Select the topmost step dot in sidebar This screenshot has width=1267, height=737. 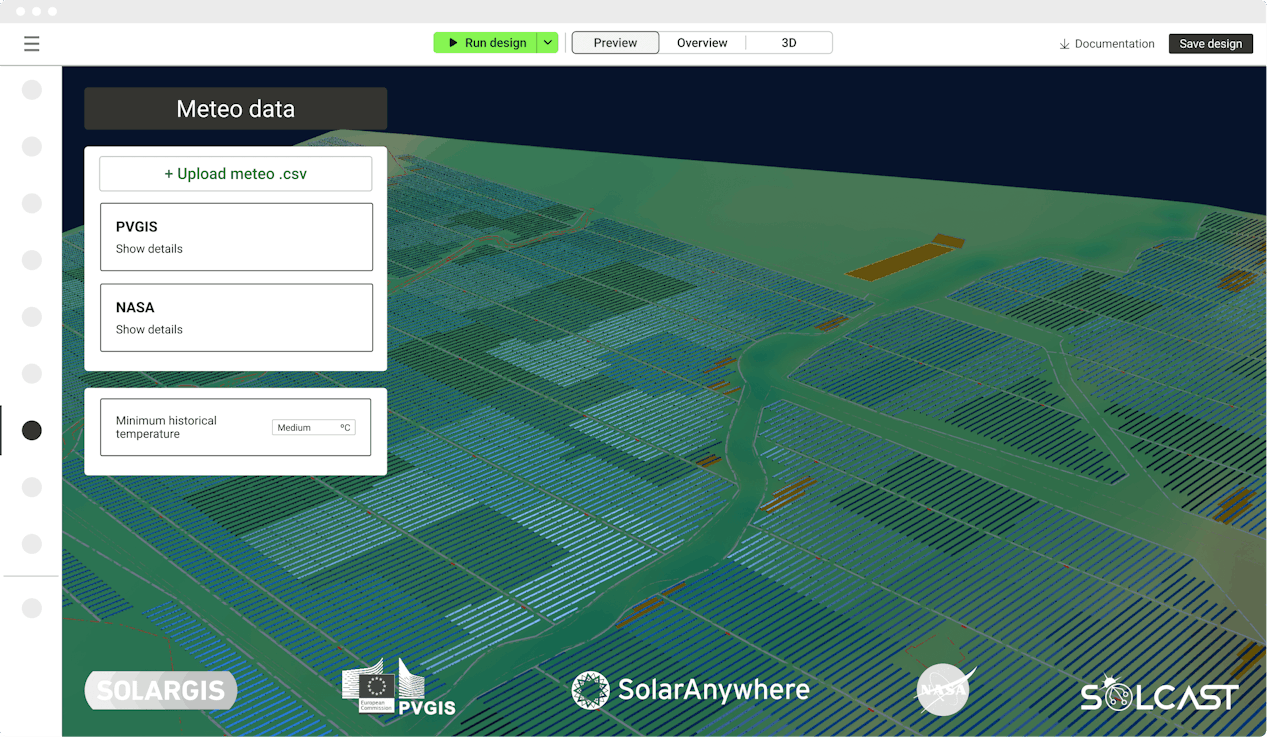click(x=31, y=89)
